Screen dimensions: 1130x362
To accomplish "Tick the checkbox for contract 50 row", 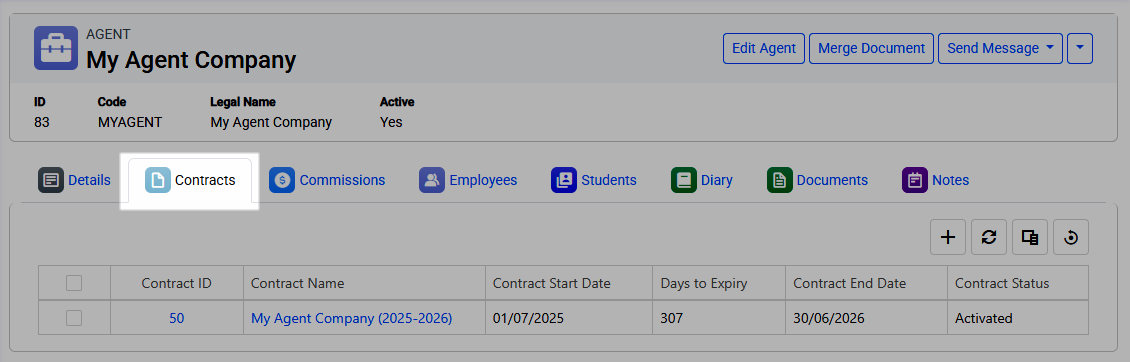I will point(74,318).
